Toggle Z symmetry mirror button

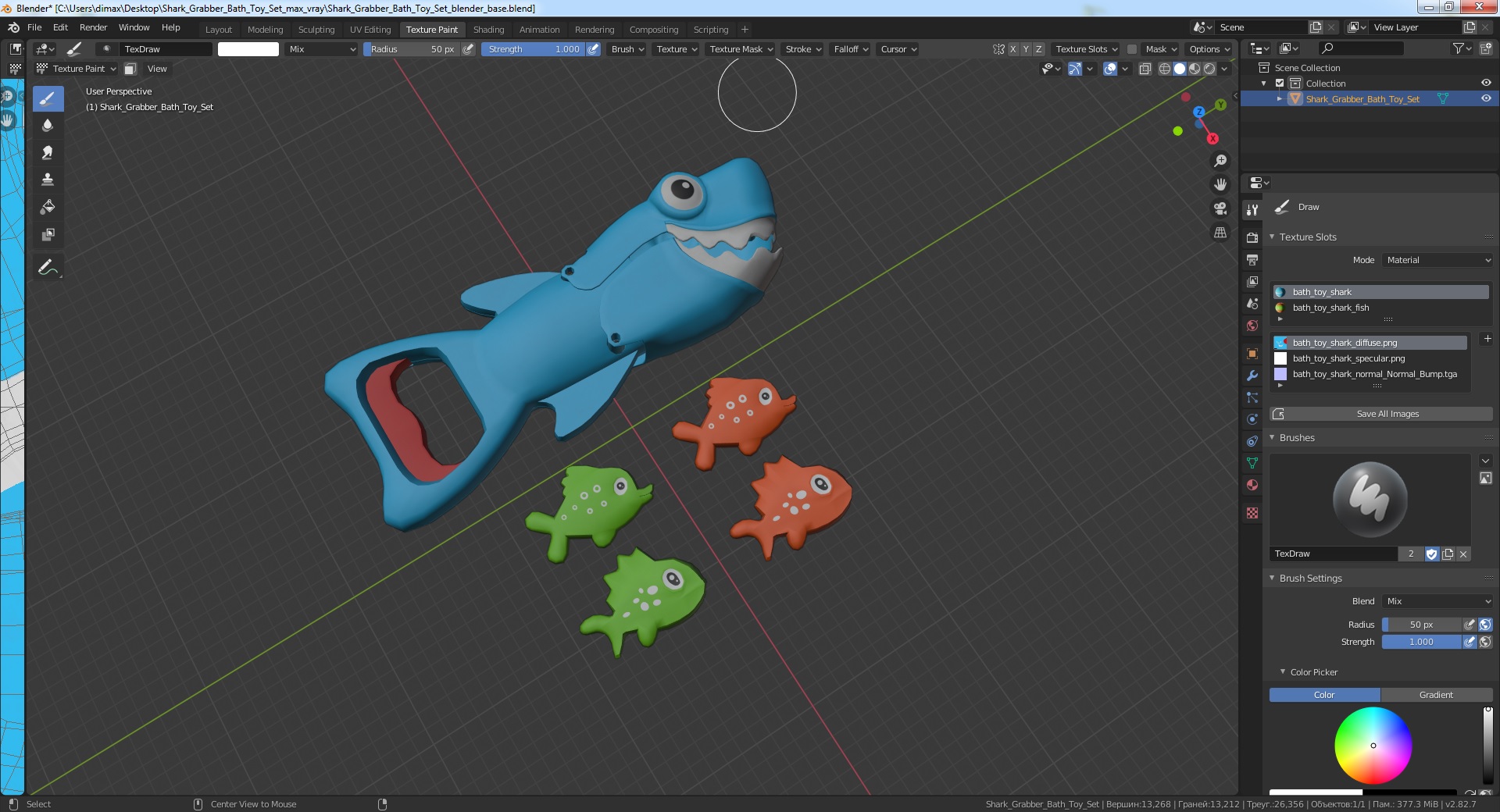point(1038,49)
